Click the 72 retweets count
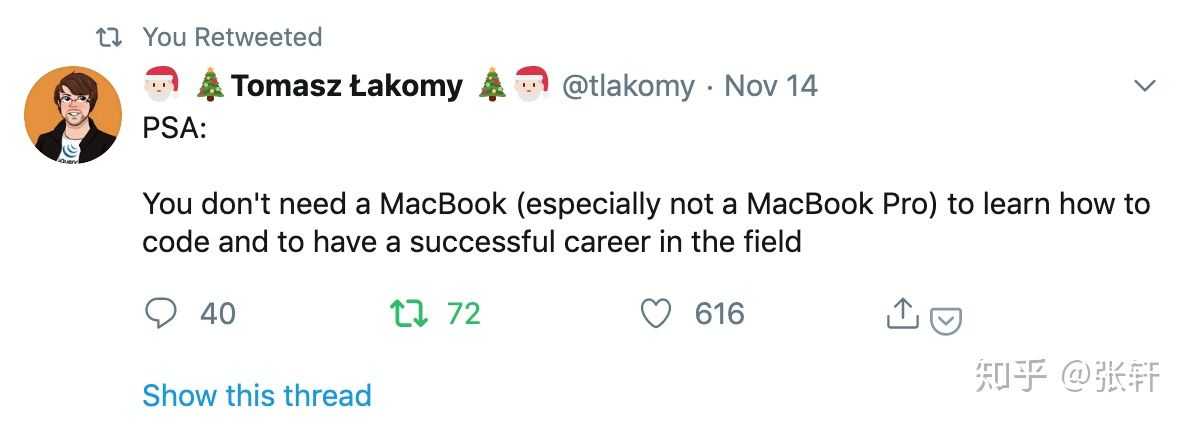The image size is (1190, 424). pos(464,314)
